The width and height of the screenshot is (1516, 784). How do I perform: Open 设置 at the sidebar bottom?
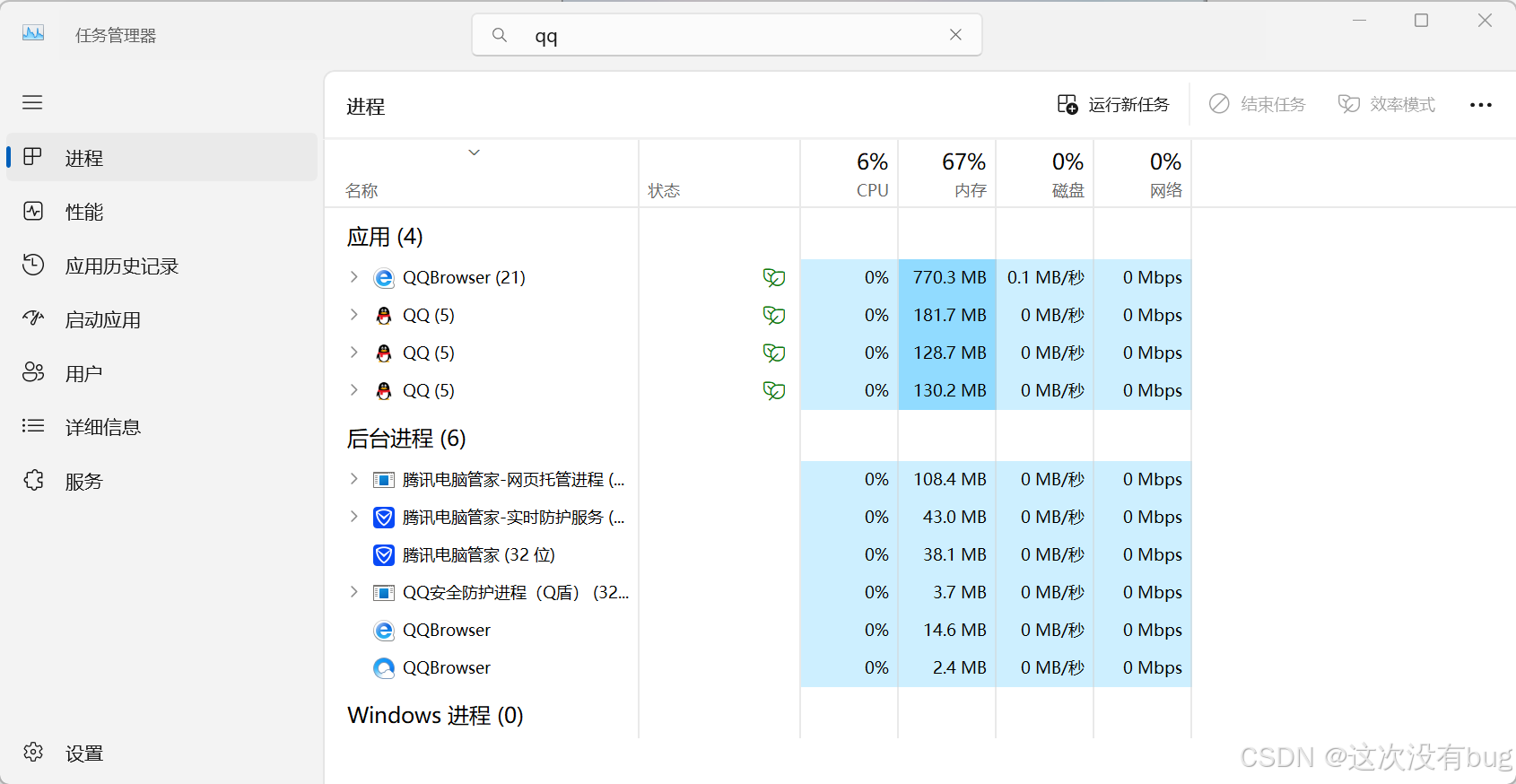pos(162,753)
